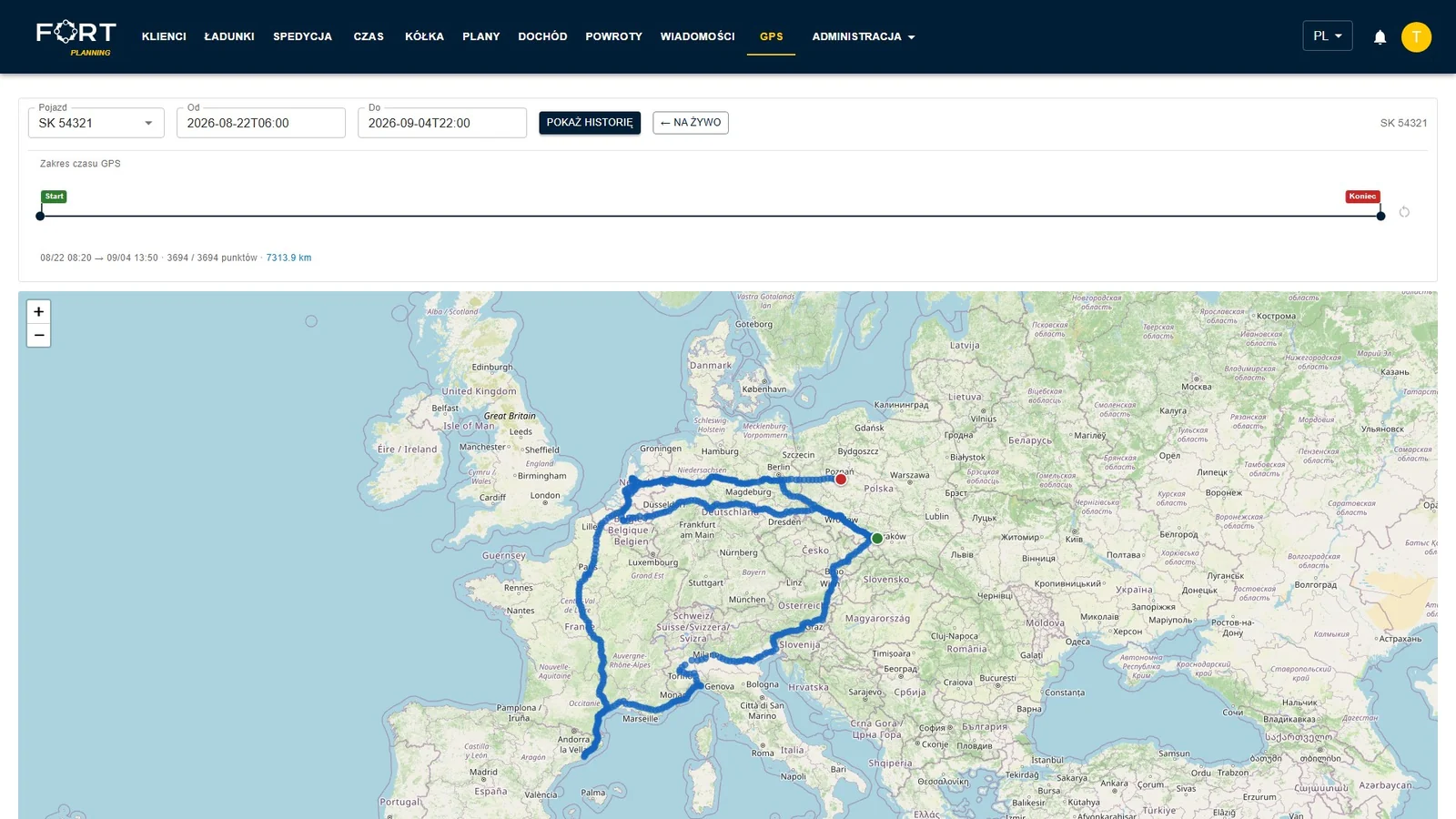This screenshot has width=1456, height=819.
Task: Open the Powroty page
Action: 613,36
